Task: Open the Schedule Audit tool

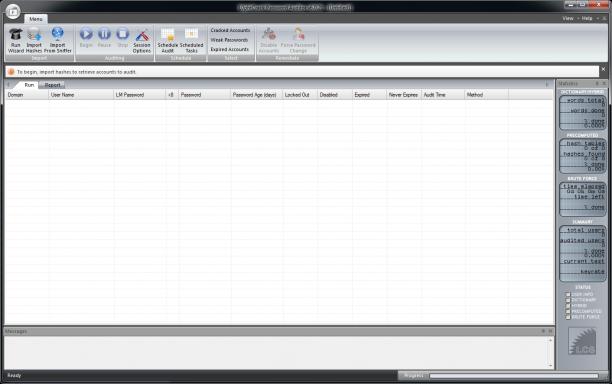Action: [167, 41]
